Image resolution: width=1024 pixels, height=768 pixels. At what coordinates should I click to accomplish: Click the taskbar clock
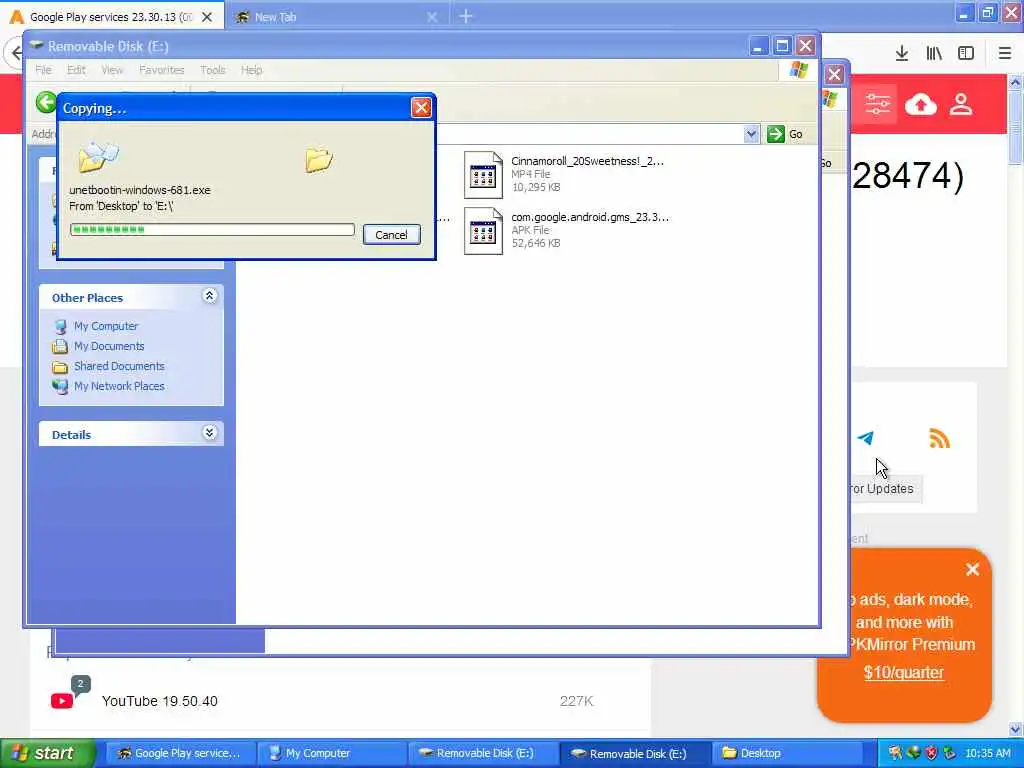tap(987, 753)
